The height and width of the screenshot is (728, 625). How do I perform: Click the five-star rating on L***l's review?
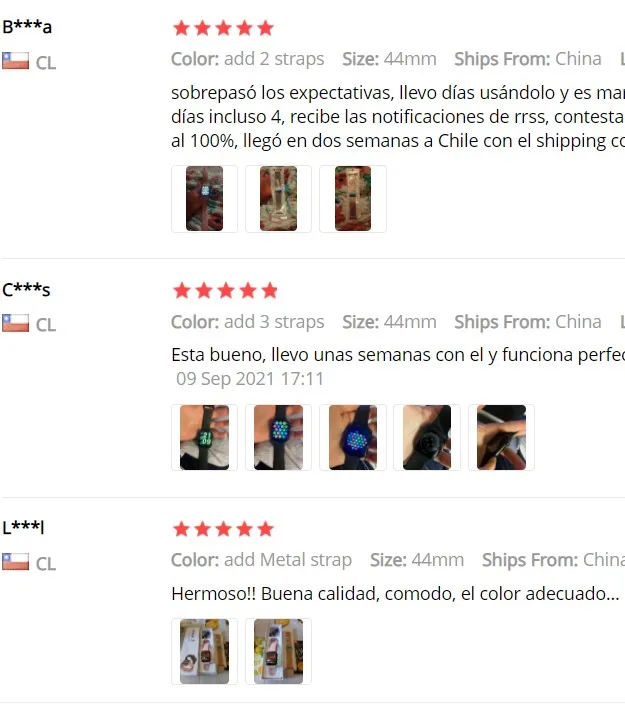(223, 529)
